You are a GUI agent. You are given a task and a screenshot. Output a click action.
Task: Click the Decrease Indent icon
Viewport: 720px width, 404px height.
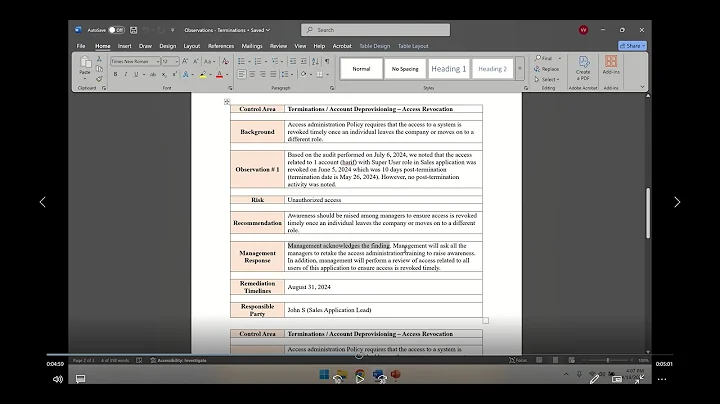coord(292,61)
